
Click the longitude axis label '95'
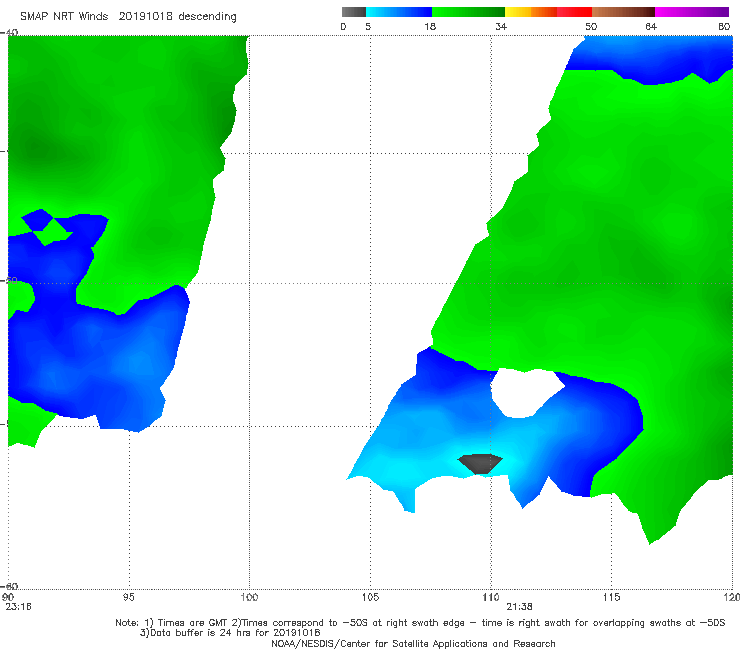point(128,598)
